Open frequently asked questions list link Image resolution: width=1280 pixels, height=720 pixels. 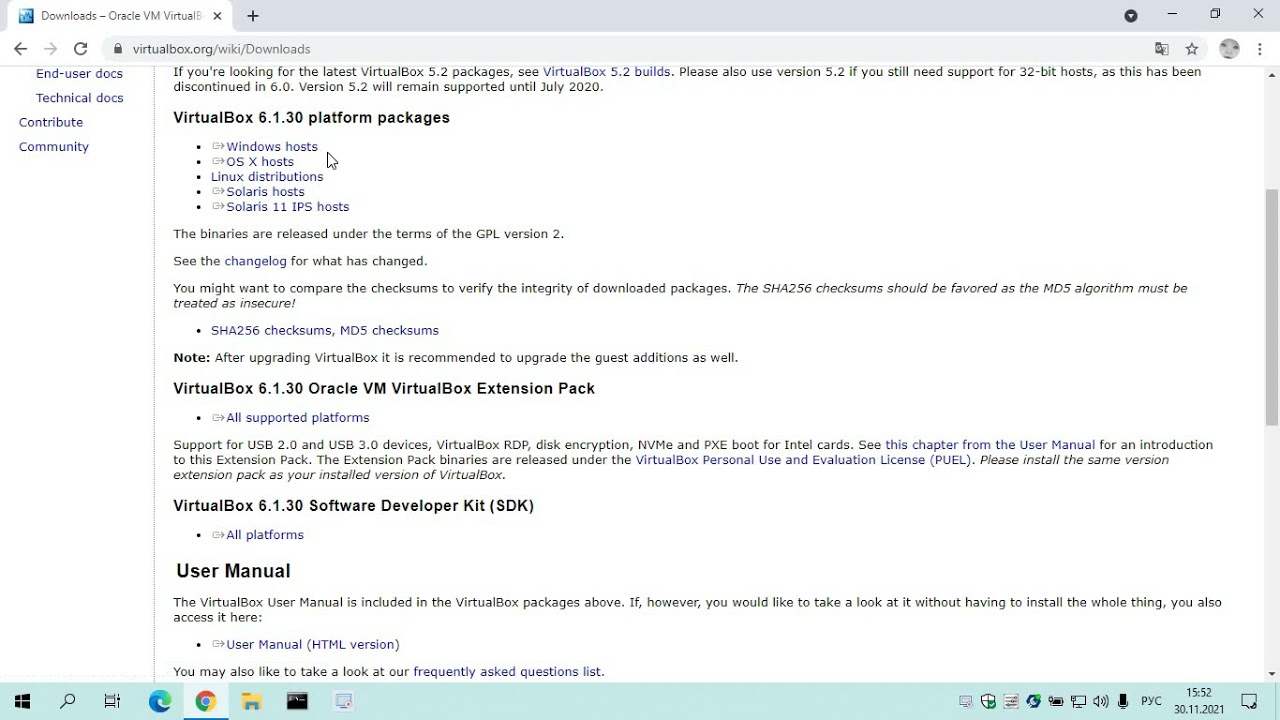click(x=507, y=672)
